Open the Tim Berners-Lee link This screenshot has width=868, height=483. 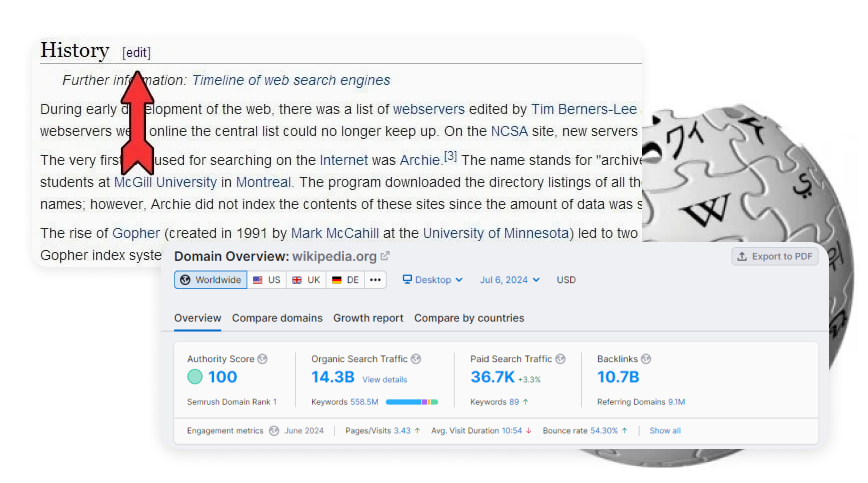click(x=583, y=109)
